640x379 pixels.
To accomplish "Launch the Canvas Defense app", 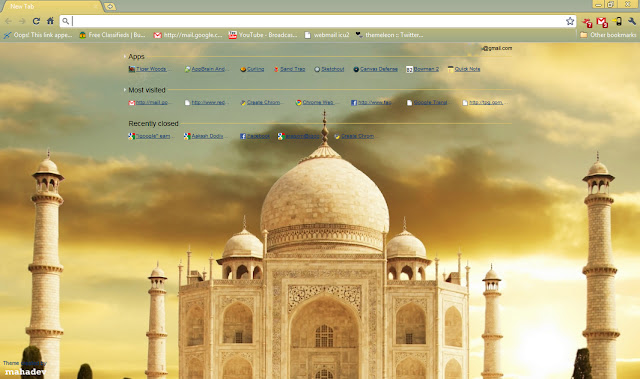I will (x=375, y=69).
